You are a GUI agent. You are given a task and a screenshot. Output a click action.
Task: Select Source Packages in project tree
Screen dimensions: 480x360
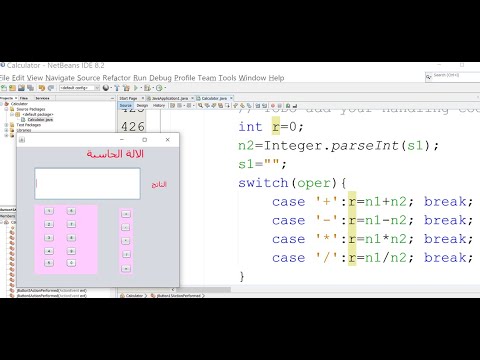point(31,109)
